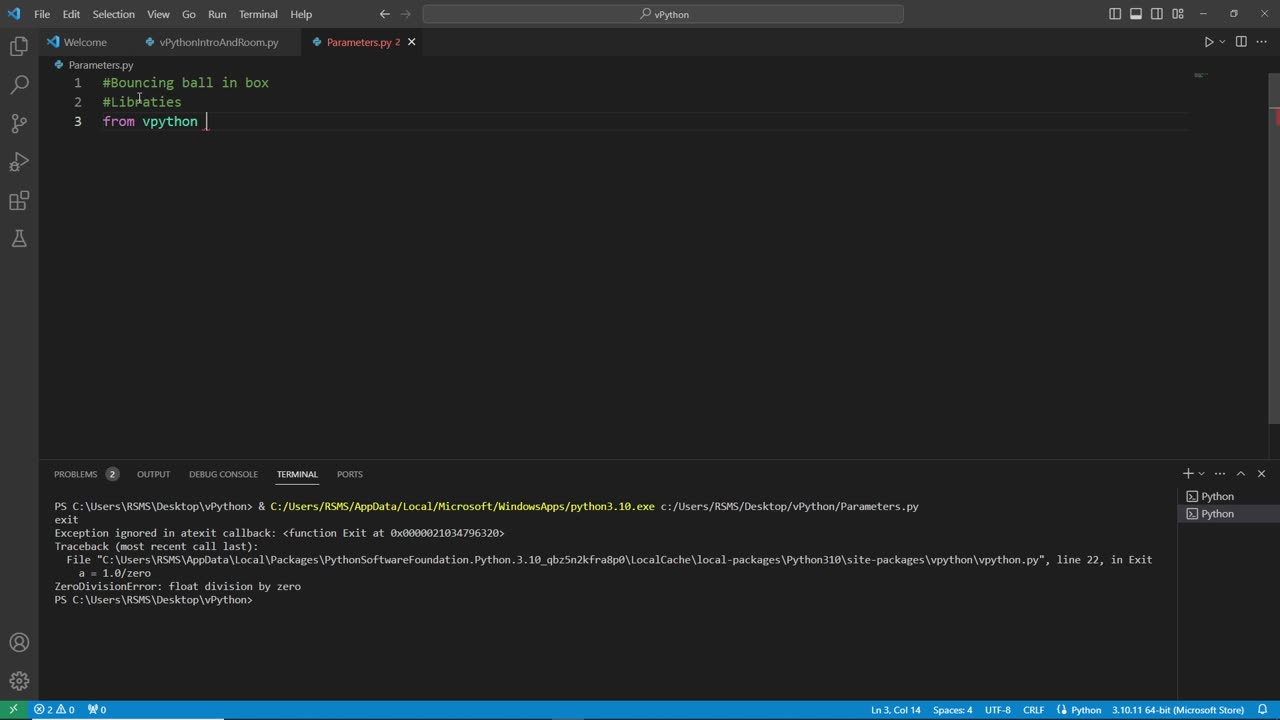Open the Terminal menu
This screenshot has height=720, width=1280.
pyautogui.click(x=258, y=14)
